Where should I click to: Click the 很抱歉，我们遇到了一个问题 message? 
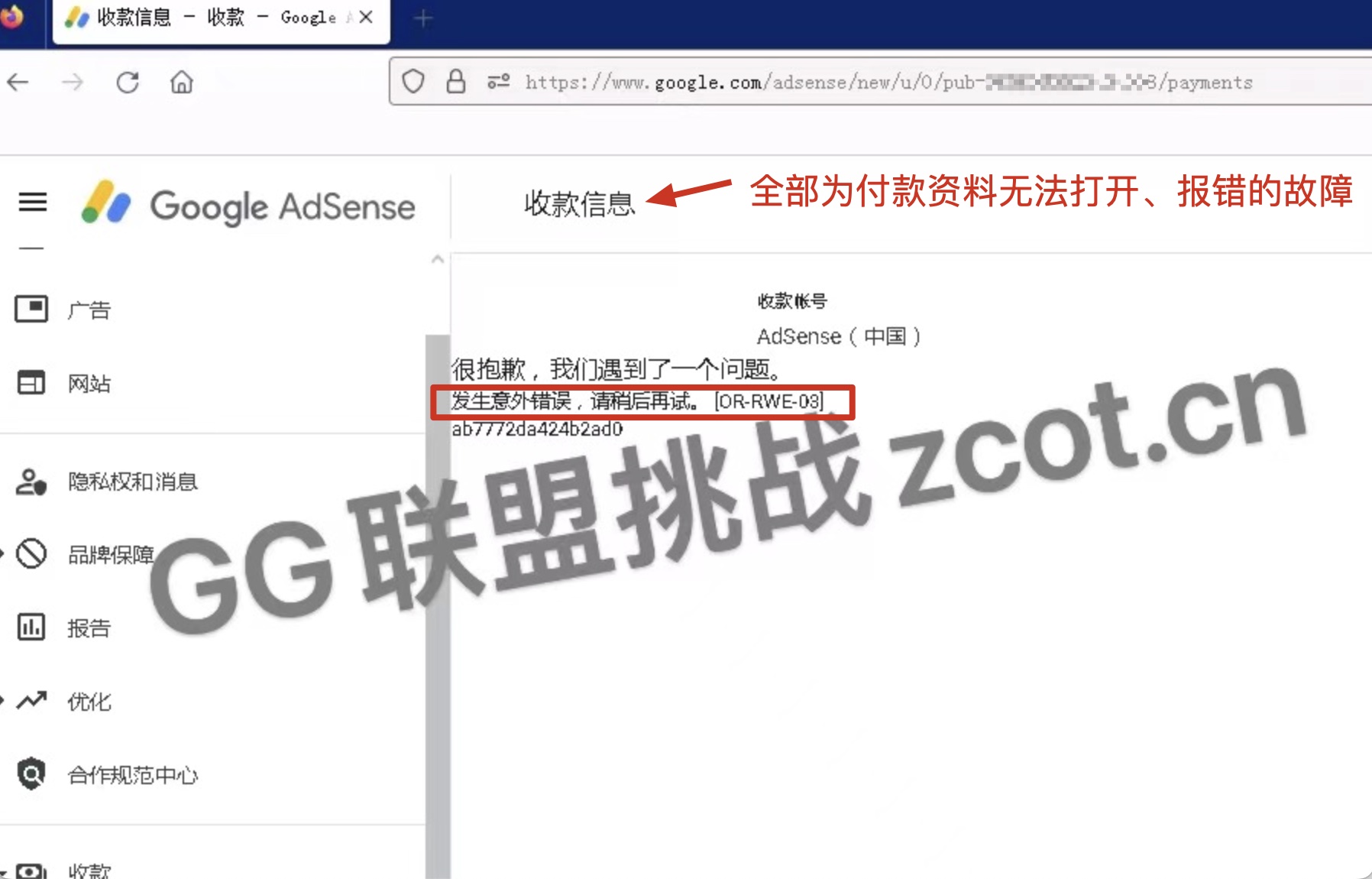(x=617, y=370)
